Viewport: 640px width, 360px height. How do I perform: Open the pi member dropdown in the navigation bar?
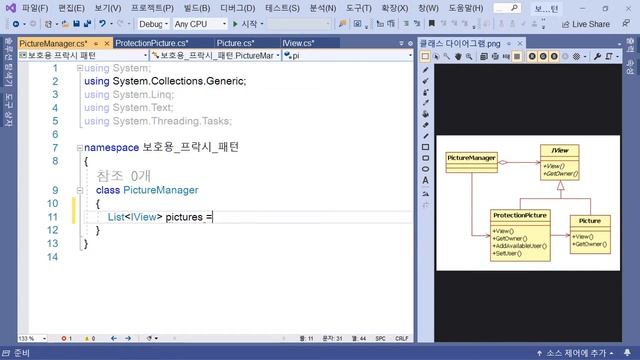[x=348, y=55]
